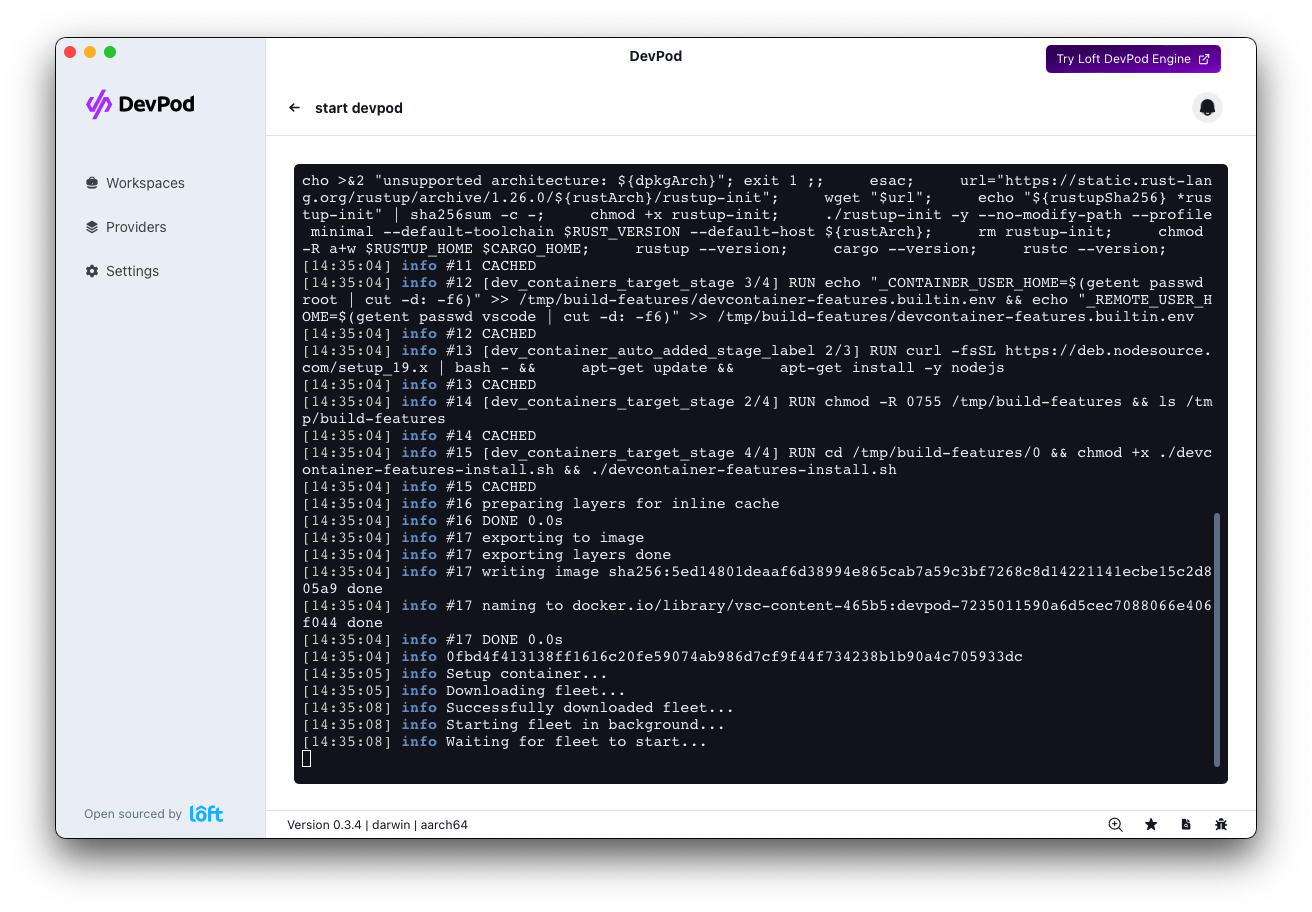1312x912 pixels.
Task: Report a bug via the bug icon
Action: (x=1221, y=824)
